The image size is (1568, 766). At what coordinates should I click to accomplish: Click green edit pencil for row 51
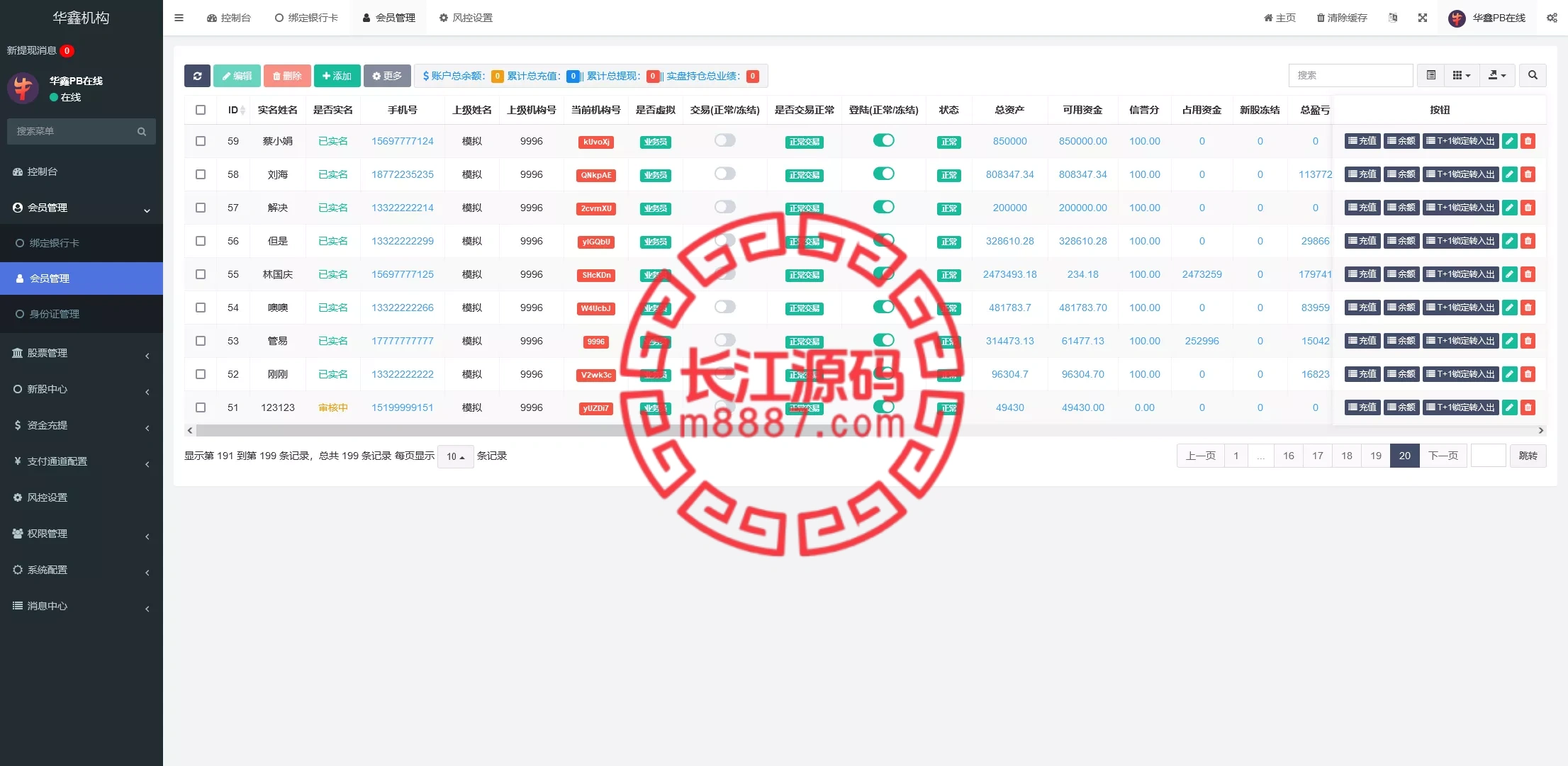coord(1510,407)
